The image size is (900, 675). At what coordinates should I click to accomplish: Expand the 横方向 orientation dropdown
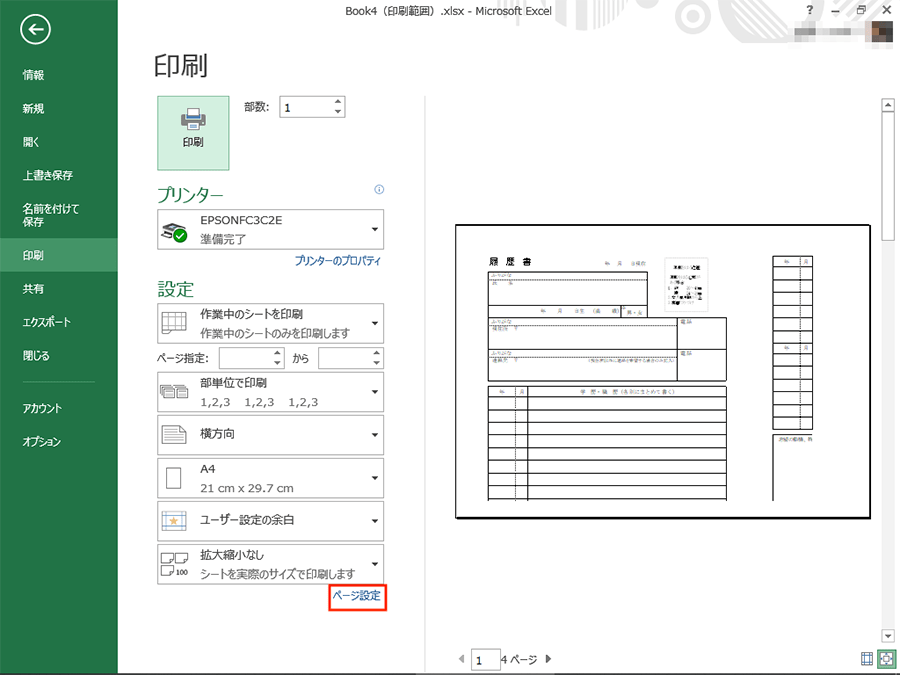pos(270,435)
